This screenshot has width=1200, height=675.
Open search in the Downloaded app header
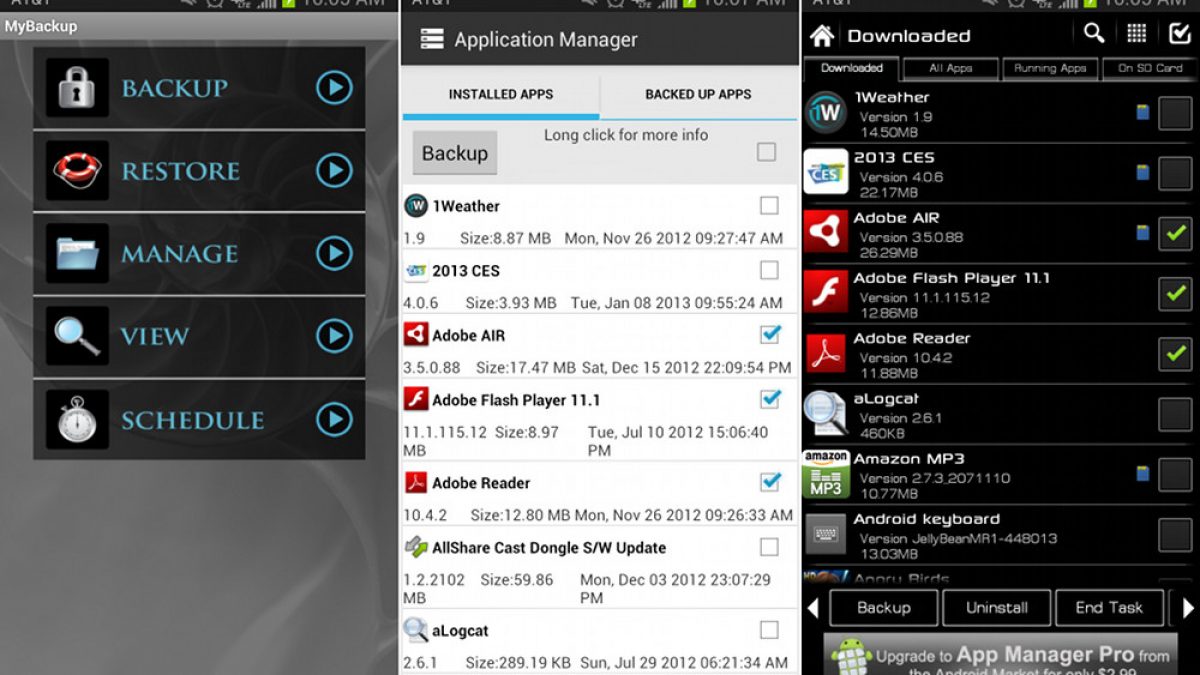[1094, 34]
